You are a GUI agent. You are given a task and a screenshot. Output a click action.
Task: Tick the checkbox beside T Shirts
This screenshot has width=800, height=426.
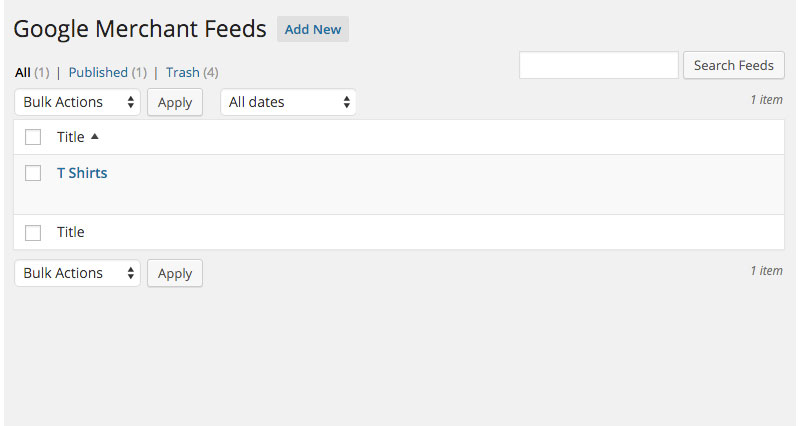[33, 173]
